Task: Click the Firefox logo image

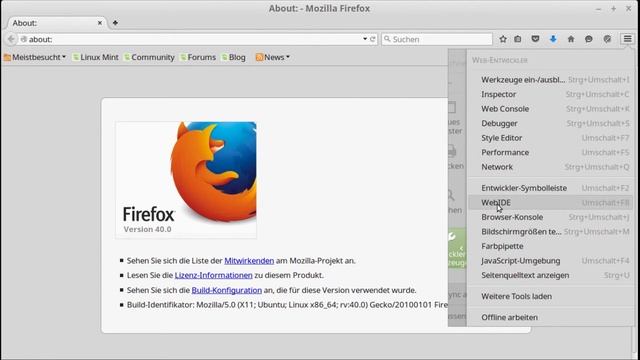Action: (x=186, y=180)
